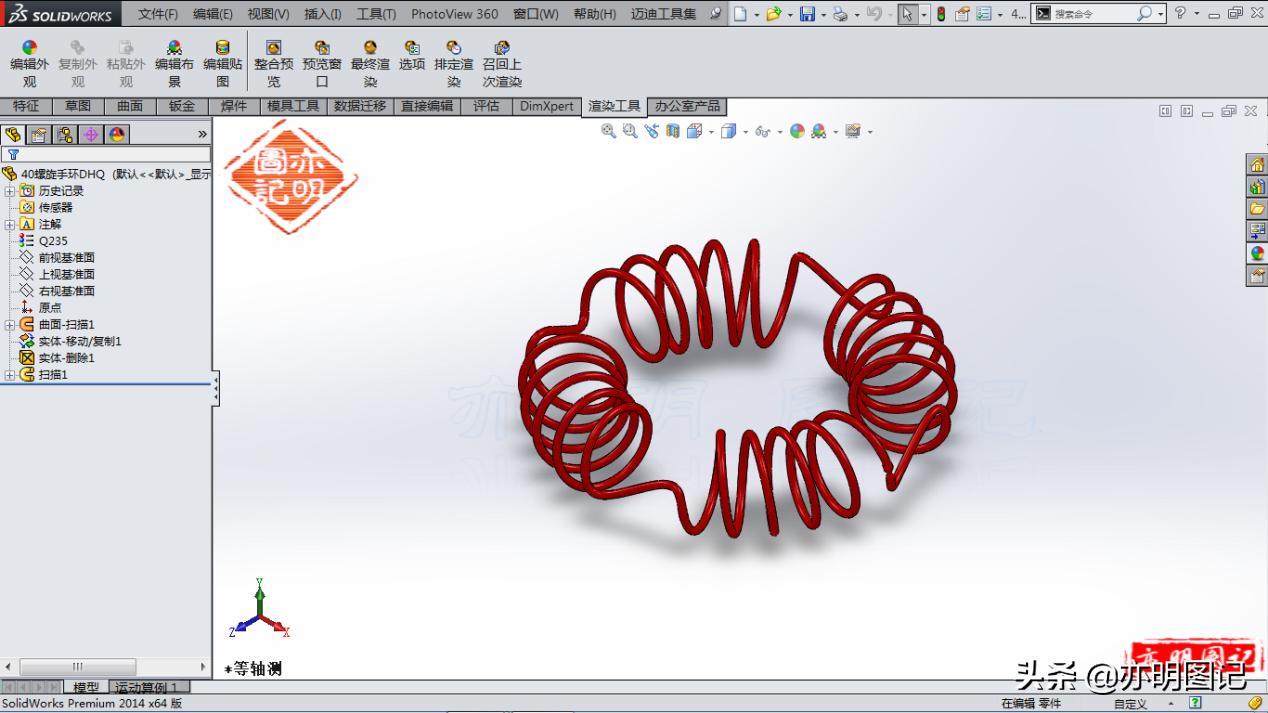Open the display style dropdown arrow in viewport toolbar
This screenshot has height=713, width=1268.
click(745, 131)
